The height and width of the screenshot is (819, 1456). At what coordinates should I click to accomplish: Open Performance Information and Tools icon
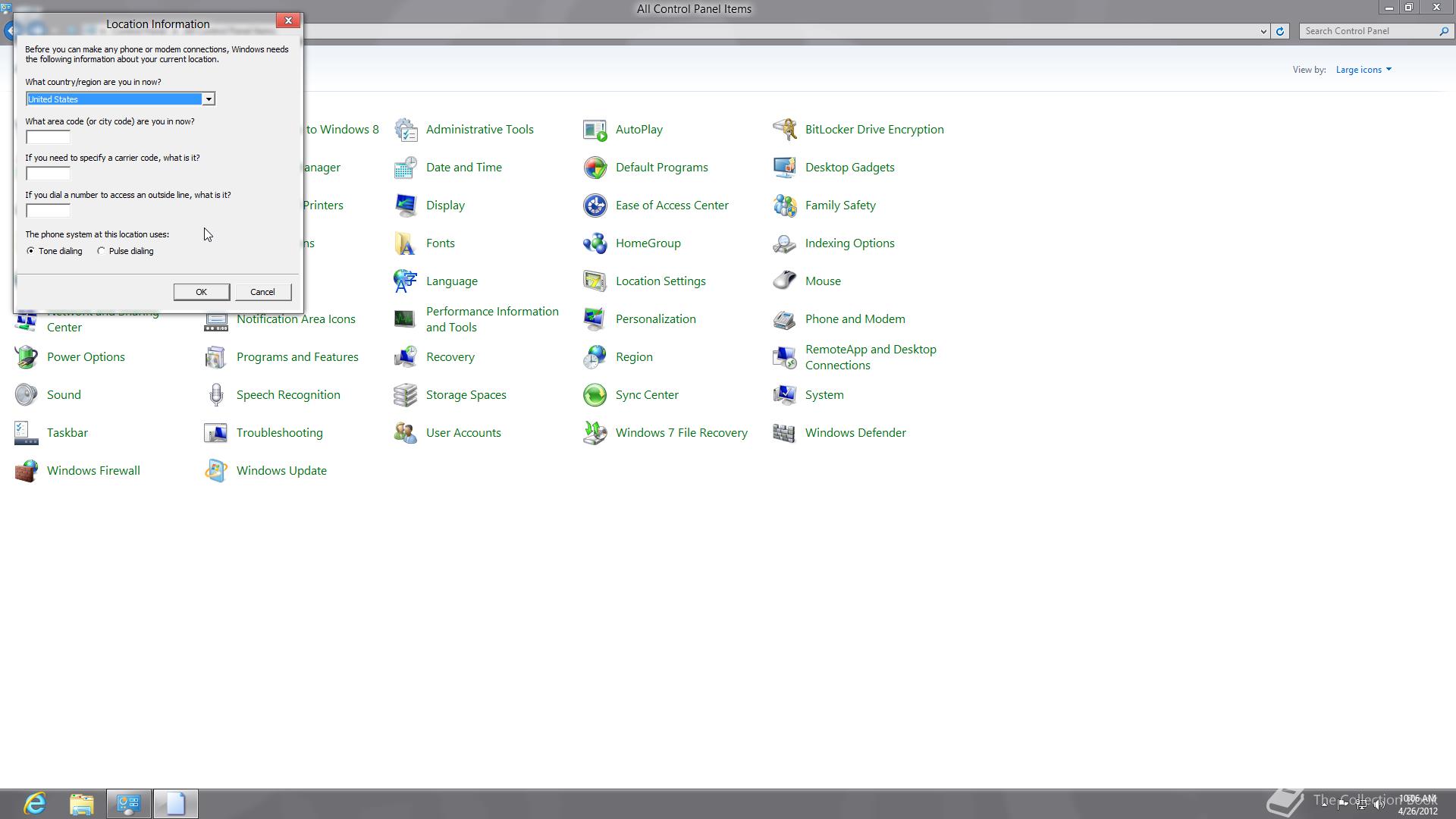coord(406,319)
